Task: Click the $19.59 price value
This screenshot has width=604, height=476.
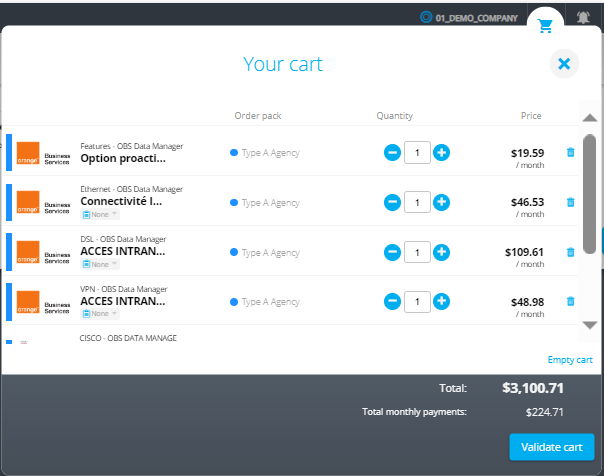Action: (x=527, y=153)
